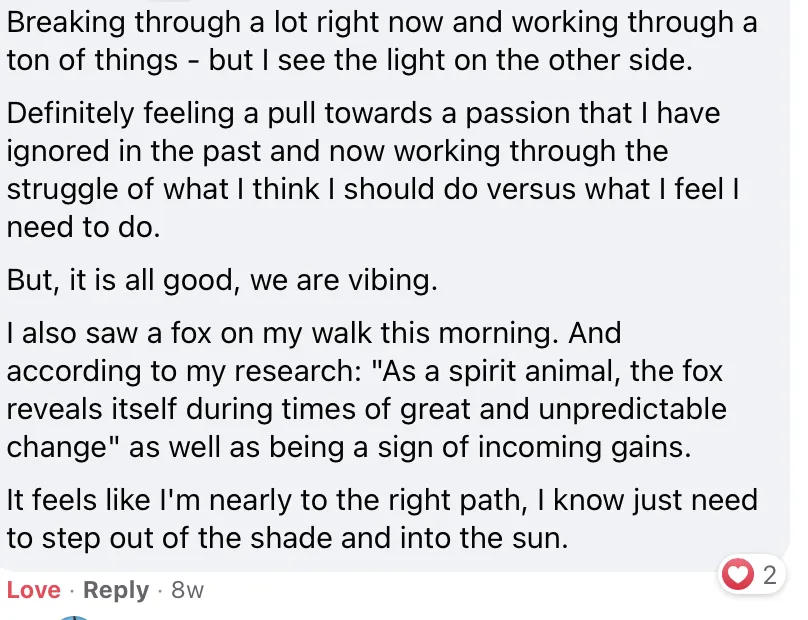808x620 pixels.
Task: Click the partial profile avatar below the comment
Action: coord(70,616)
